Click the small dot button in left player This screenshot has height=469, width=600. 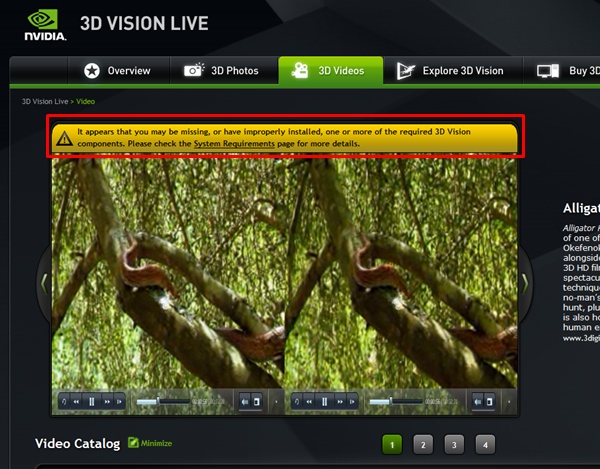[x=276, y=402]
